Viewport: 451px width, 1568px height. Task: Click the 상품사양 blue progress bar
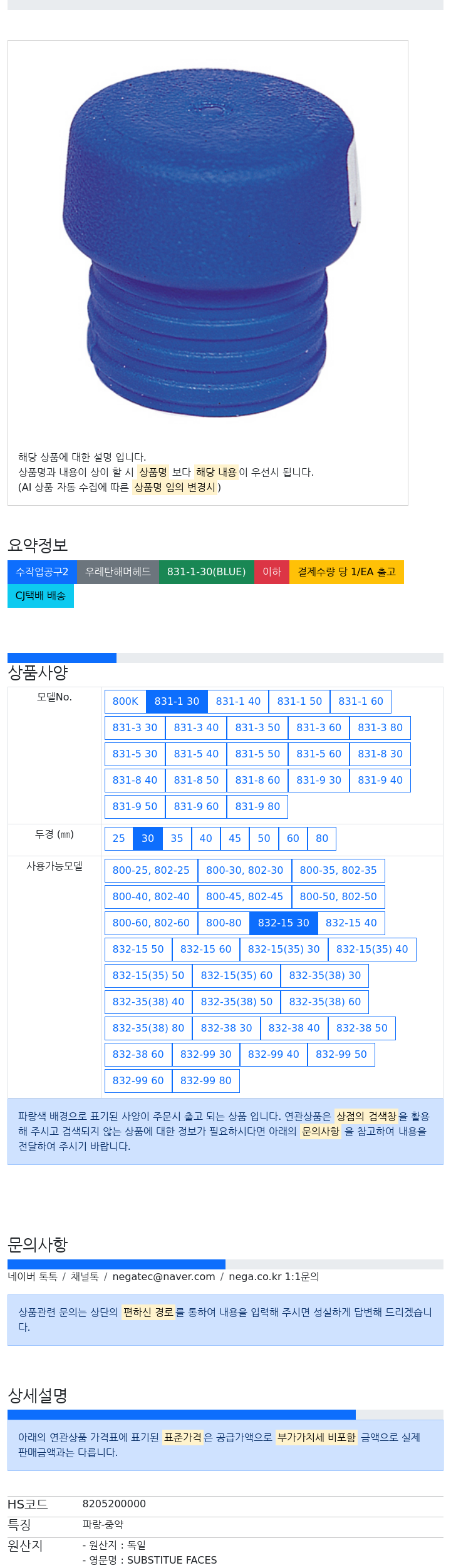[x=62, y=658]
